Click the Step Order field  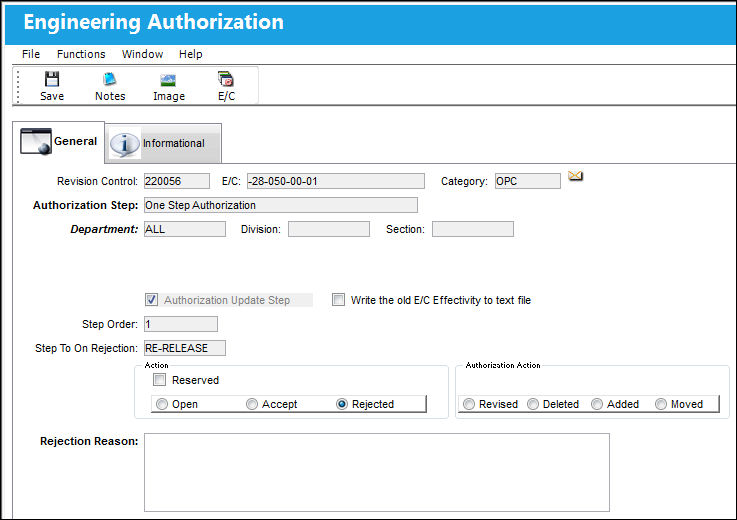pyautogui.click(x=181, y=324)
